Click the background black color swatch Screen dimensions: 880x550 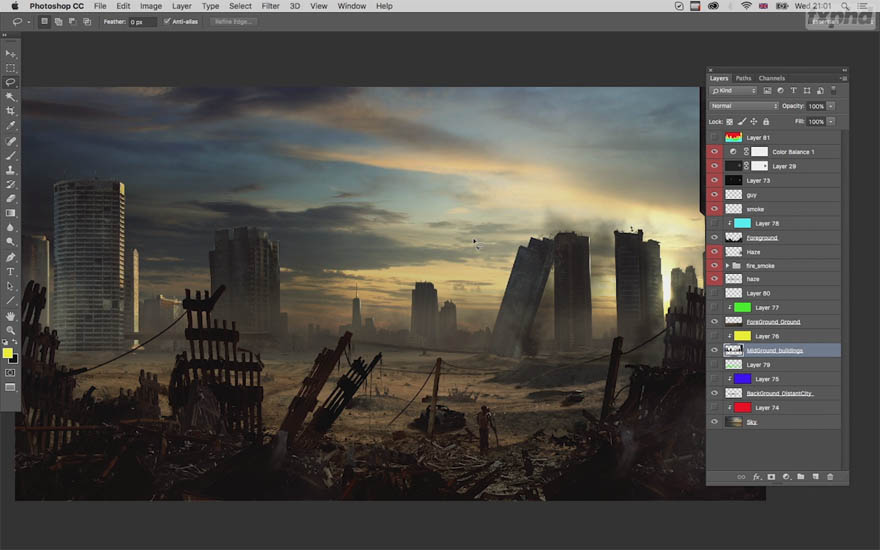14,360
